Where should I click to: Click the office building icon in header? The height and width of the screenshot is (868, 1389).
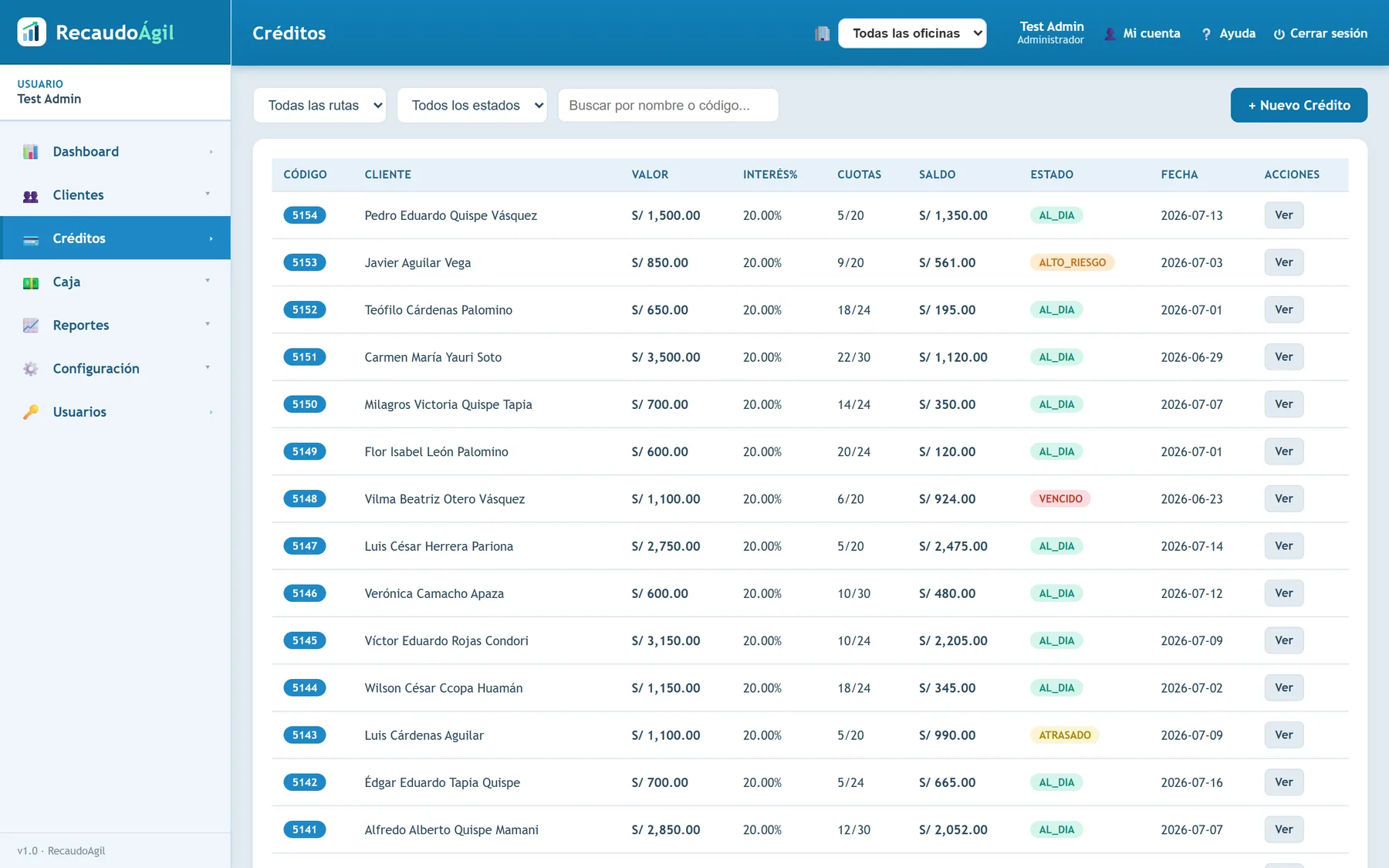coord(822,33)
